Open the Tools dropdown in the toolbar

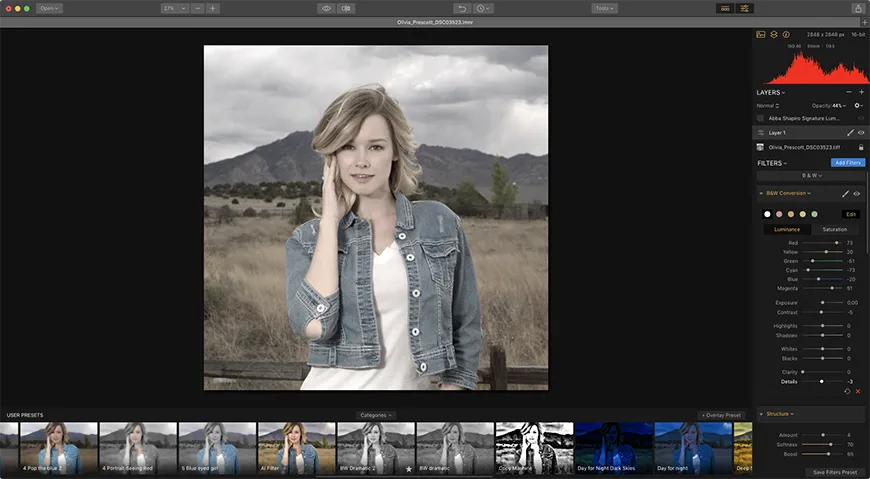click(604, 8)
